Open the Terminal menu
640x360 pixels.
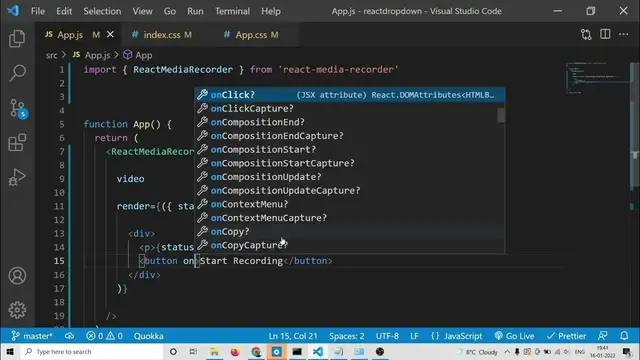pos(232,11)
